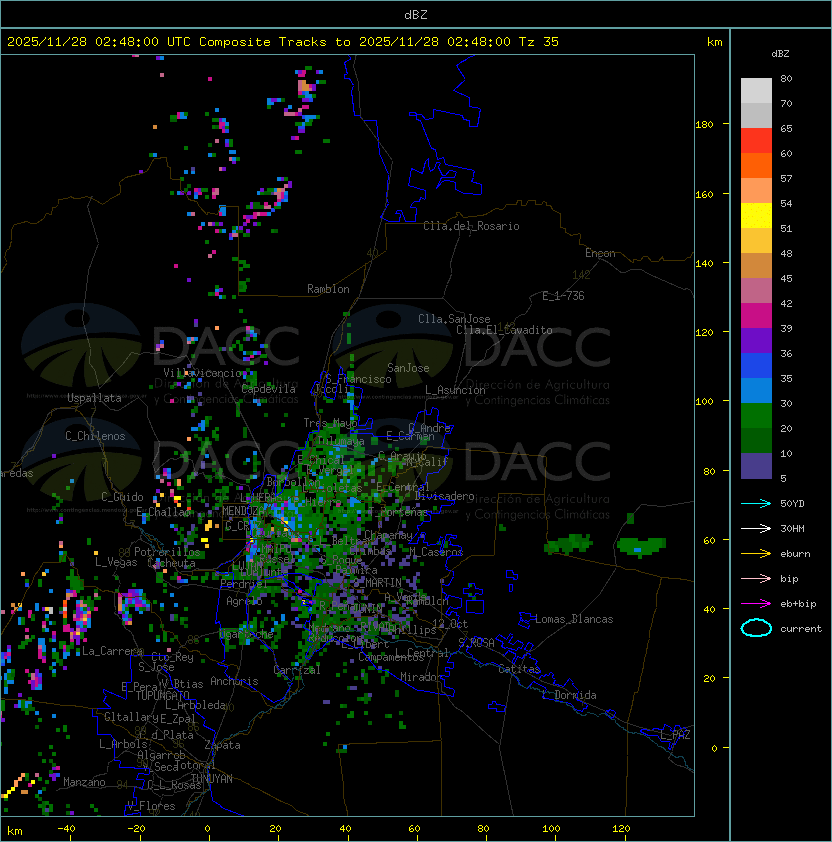The height and width of the screenshot is (842, 832).
Task: Click the white 30HM arrow legend icon
Action: [x=756, y=529]
